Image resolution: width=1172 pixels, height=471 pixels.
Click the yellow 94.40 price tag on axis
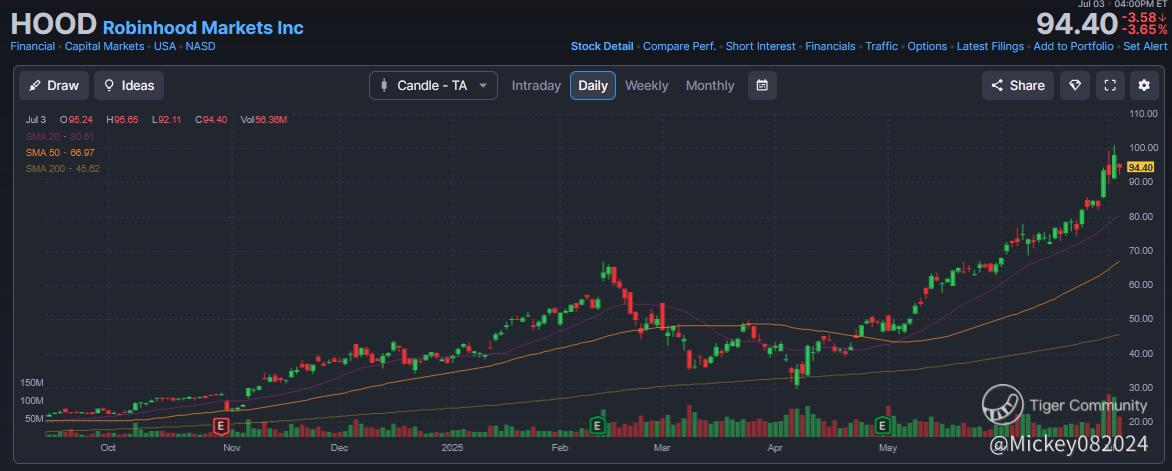(x=1141, y=167)
